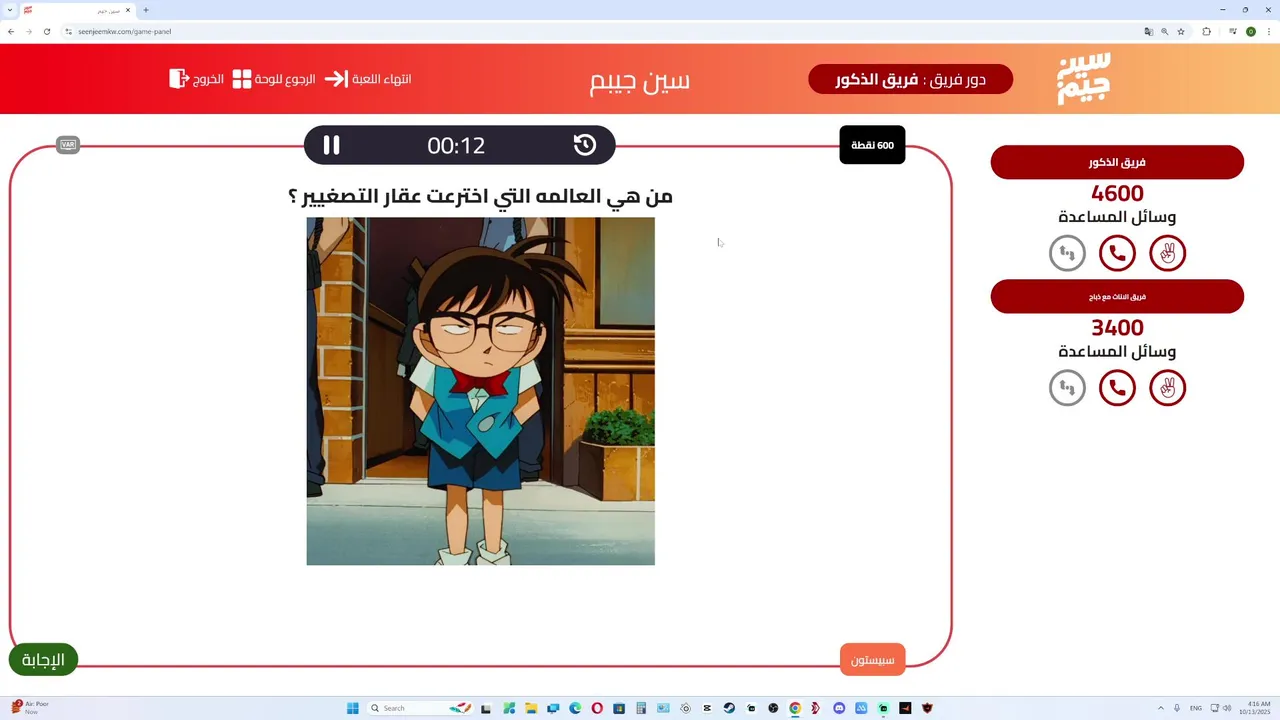Use second team's swap help icon

tap(1067, 387)
